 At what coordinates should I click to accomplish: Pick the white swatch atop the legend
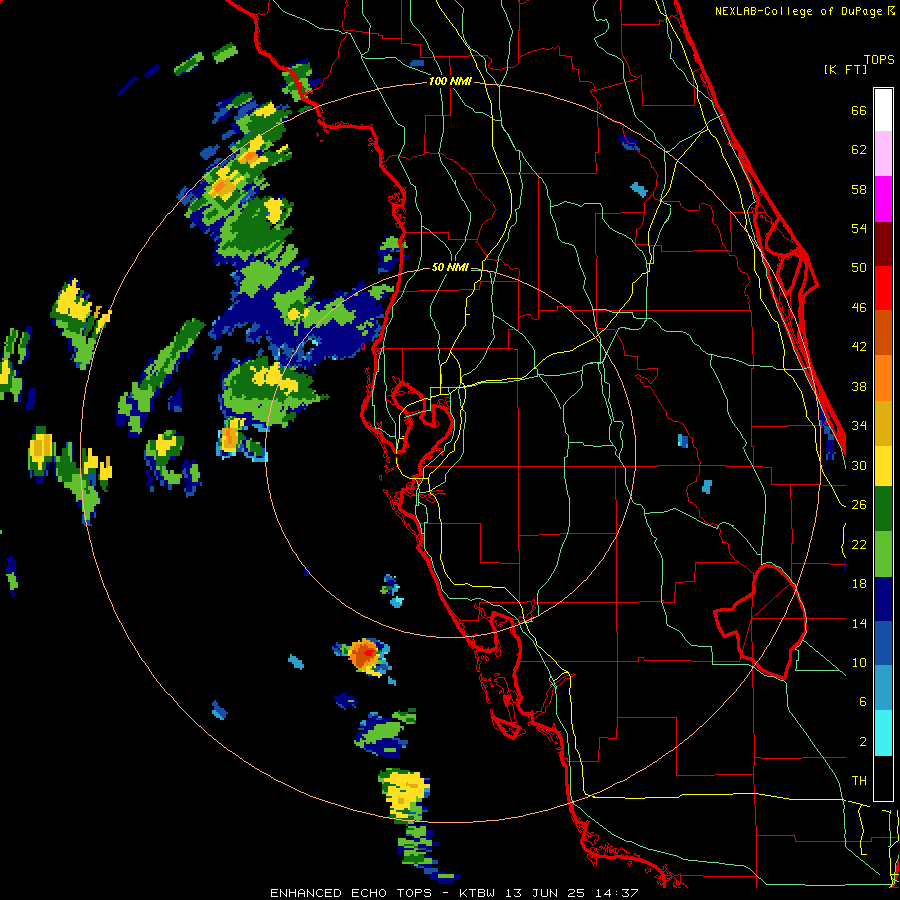(883, 110)
